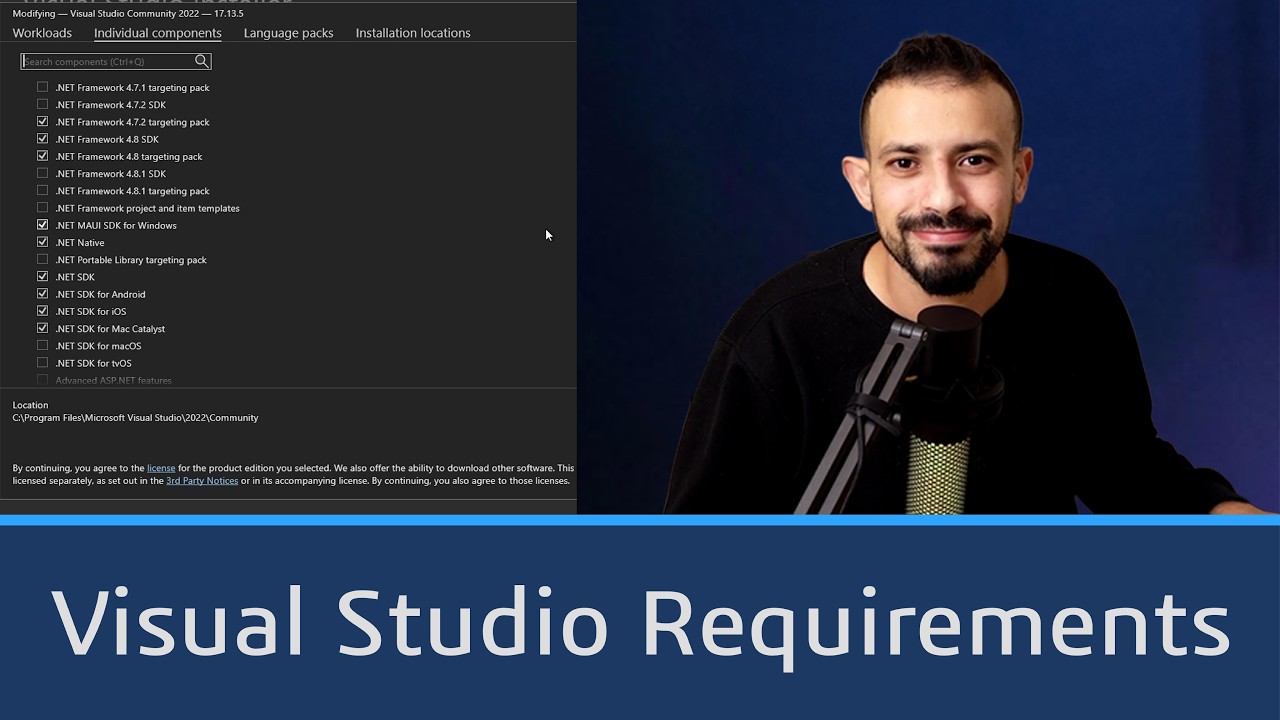Viewport: 1280px width, 720px height.
Task: Switch to the Workloads tab
Action: (42, 33)
